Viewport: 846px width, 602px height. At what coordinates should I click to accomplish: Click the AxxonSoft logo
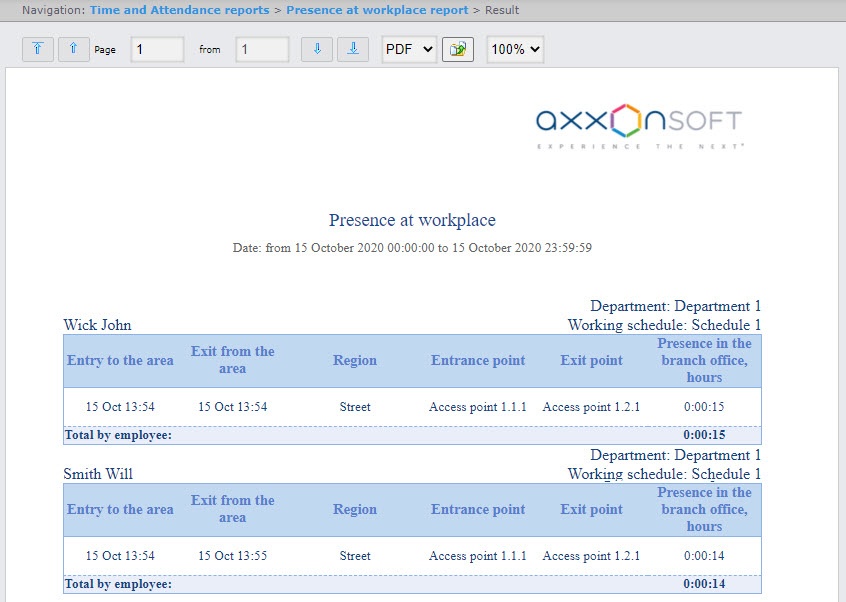(639, 125)
